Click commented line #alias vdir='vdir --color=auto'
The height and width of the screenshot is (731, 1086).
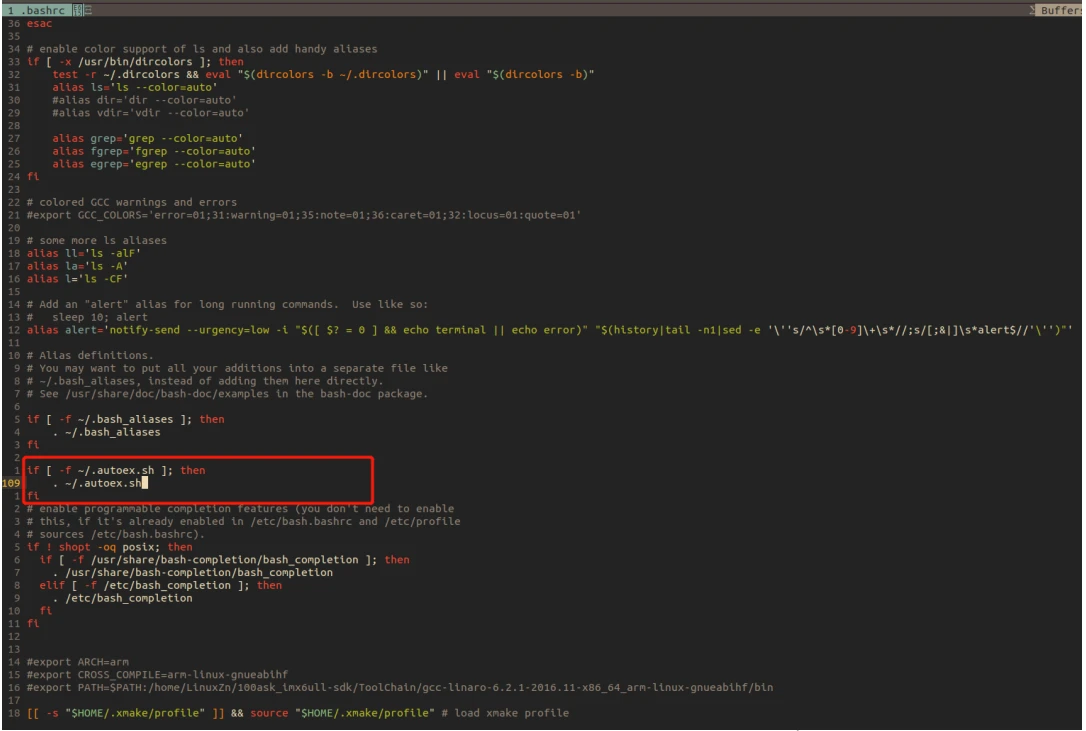pyautogui.click(x=150, y=113)
